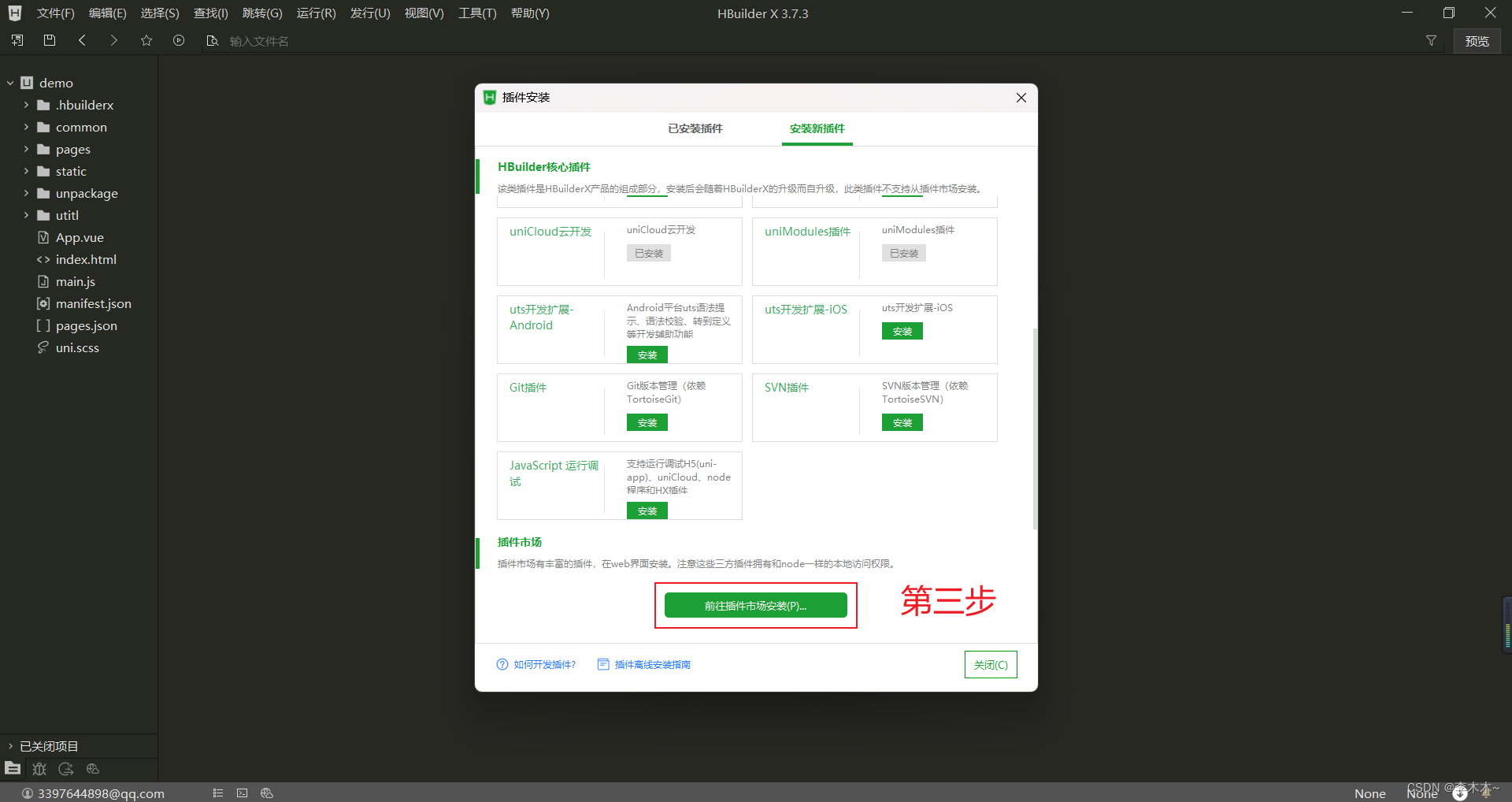Expand the .hbuilderx folder
Screen dimensions: 1512x802
[x=26, y=105]
